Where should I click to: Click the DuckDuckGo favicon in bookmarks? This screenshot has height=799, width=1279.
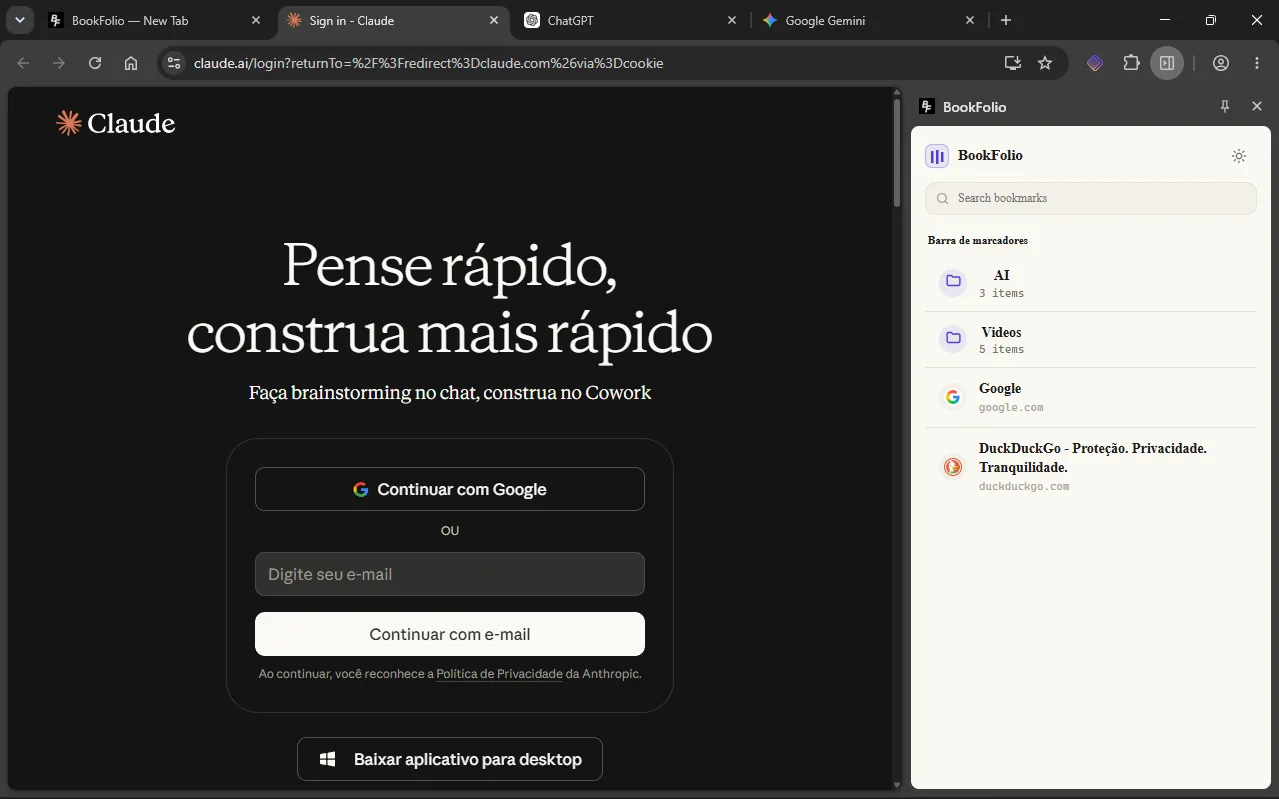(x=953, y=467)
